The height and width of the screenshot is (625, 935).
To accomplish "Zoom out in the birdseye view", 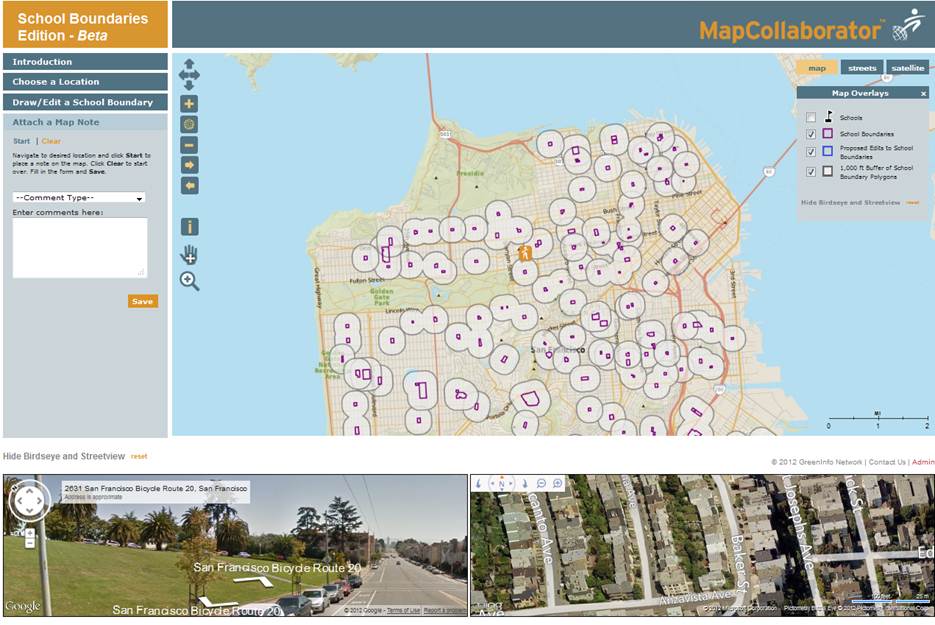I will point(541,484).
